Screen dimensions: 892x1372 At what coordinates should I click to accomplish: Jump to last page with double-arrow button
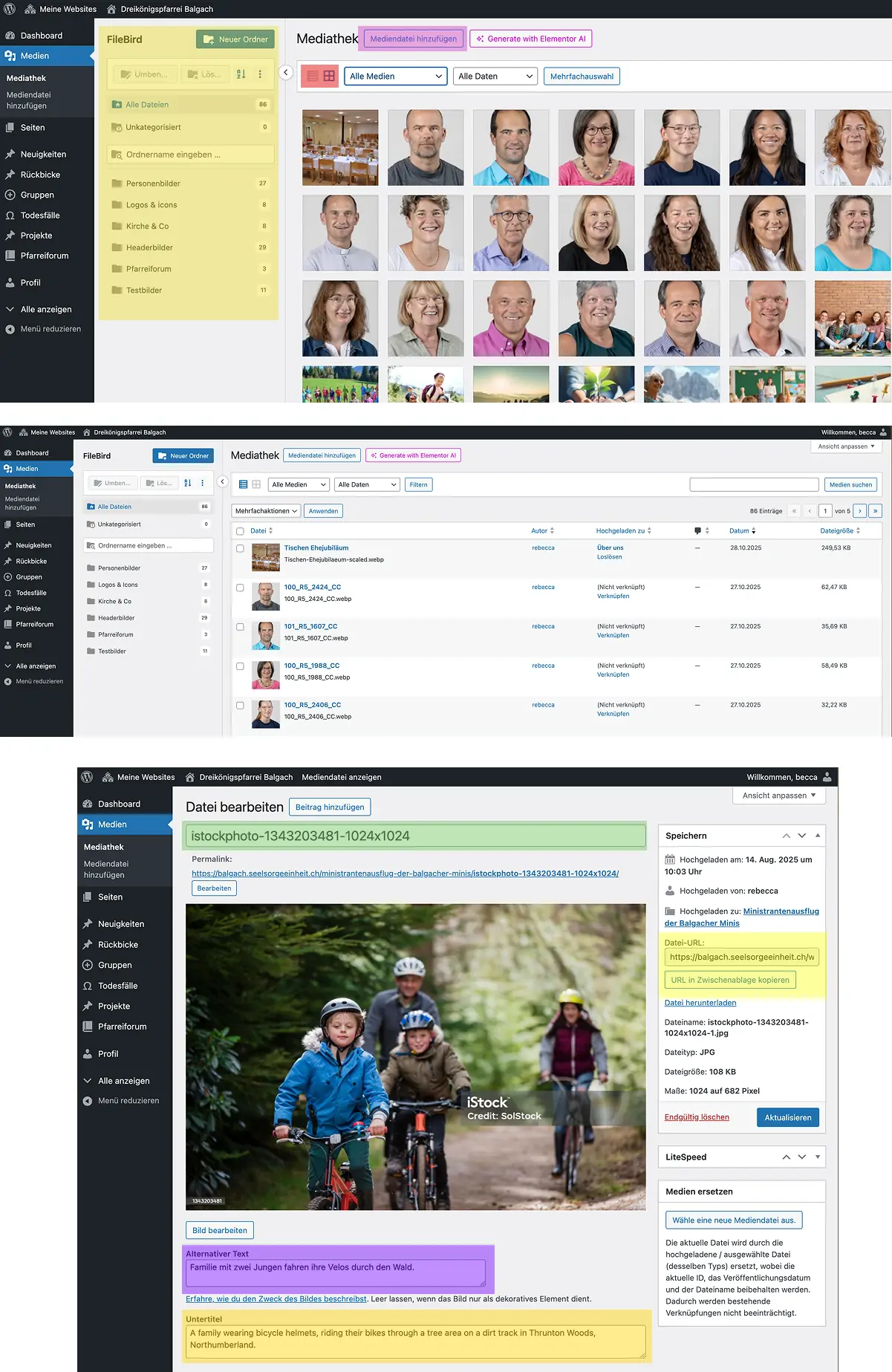click(x=875, y=511)
